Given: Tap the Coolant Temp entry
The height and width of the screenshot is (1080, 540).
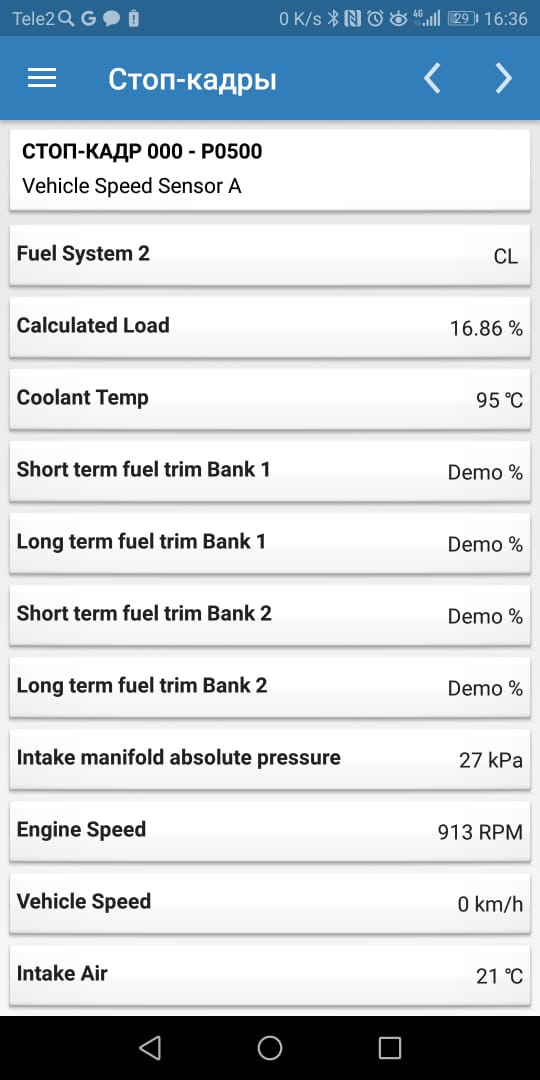Looking at the screenshot, I should pos(269,399).
